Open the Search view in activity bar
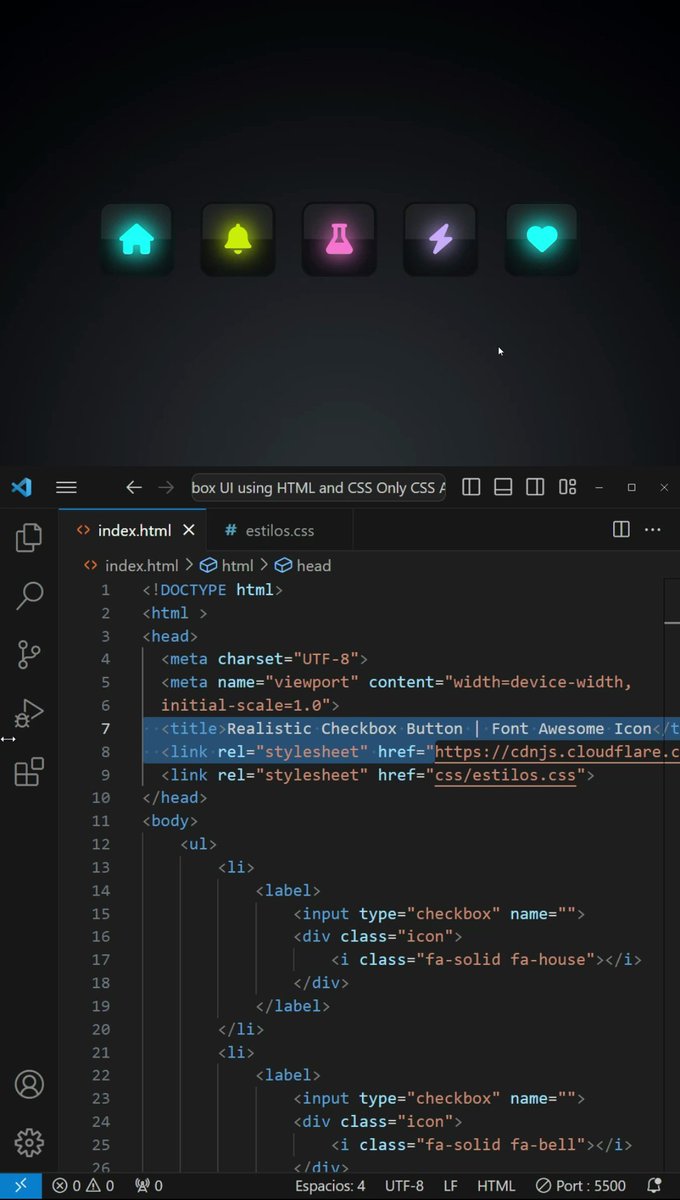Screen dimensions: 680x1200 pyautogui.click(x=29, y=596)
